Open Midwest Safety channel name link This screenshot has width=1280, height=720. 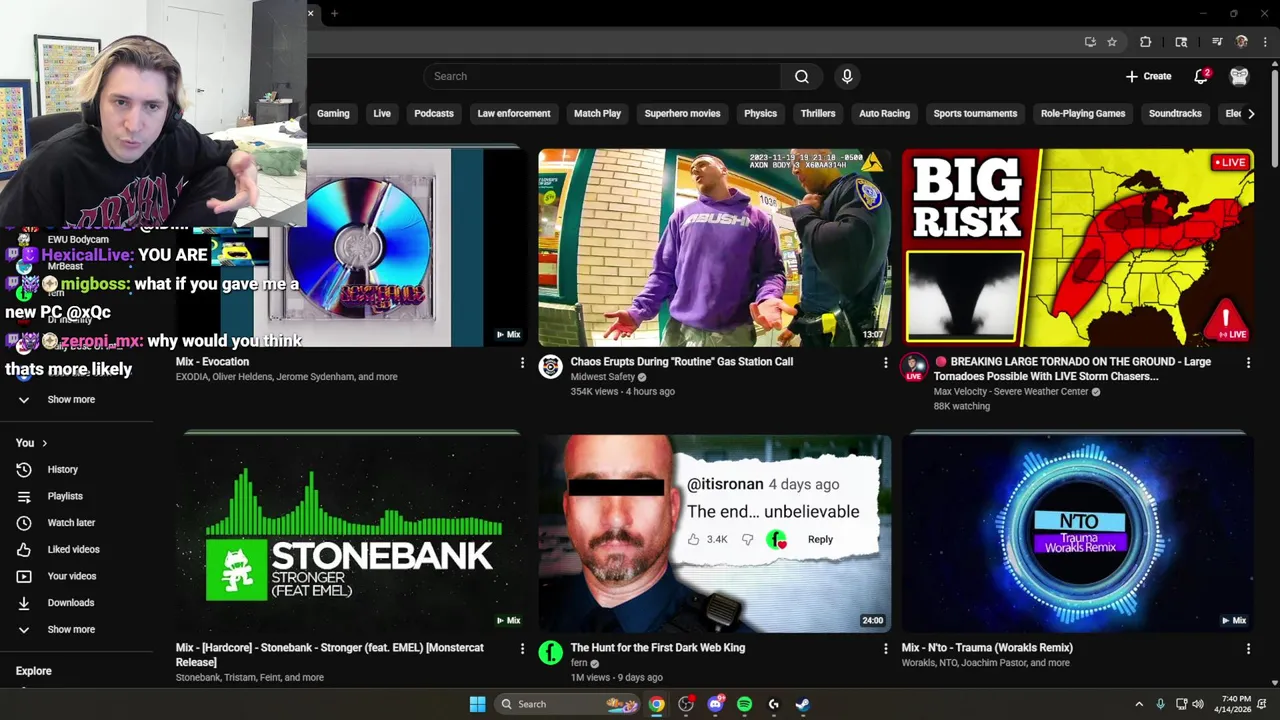[602, 377]
